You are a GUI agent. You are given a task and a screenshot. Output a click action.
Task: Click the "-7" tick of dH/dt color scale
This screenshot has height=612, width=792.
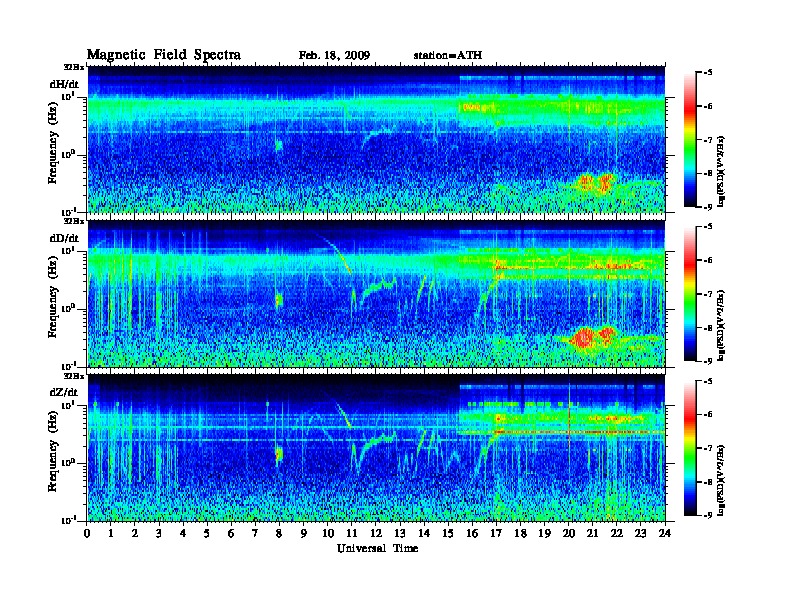click(x=708, y=140)
